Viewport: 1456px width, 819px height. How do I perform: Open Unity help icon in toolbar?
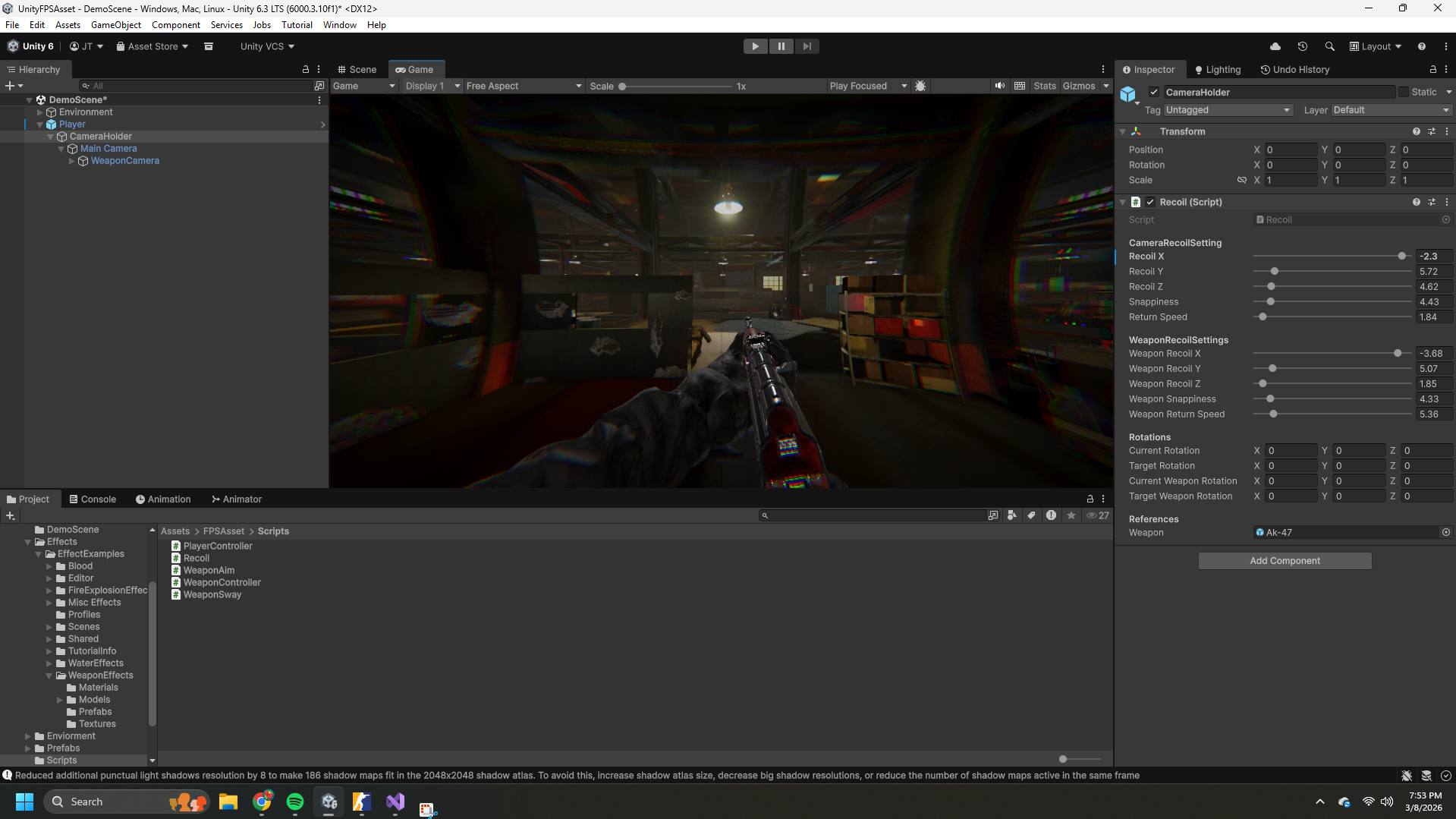coord(1422,46)
